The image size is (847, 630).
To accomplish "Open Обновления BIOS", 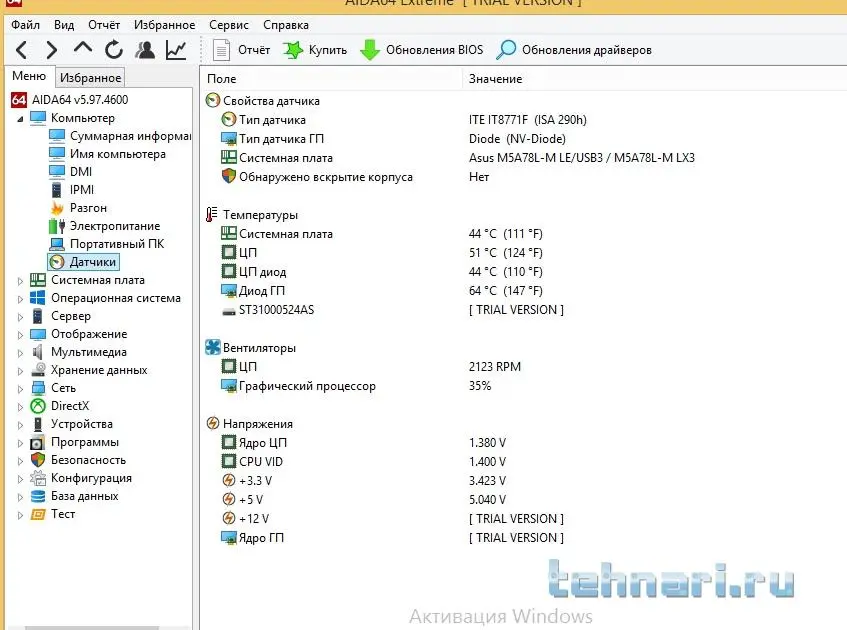I will pyautogui.click(x=421, y=50).
